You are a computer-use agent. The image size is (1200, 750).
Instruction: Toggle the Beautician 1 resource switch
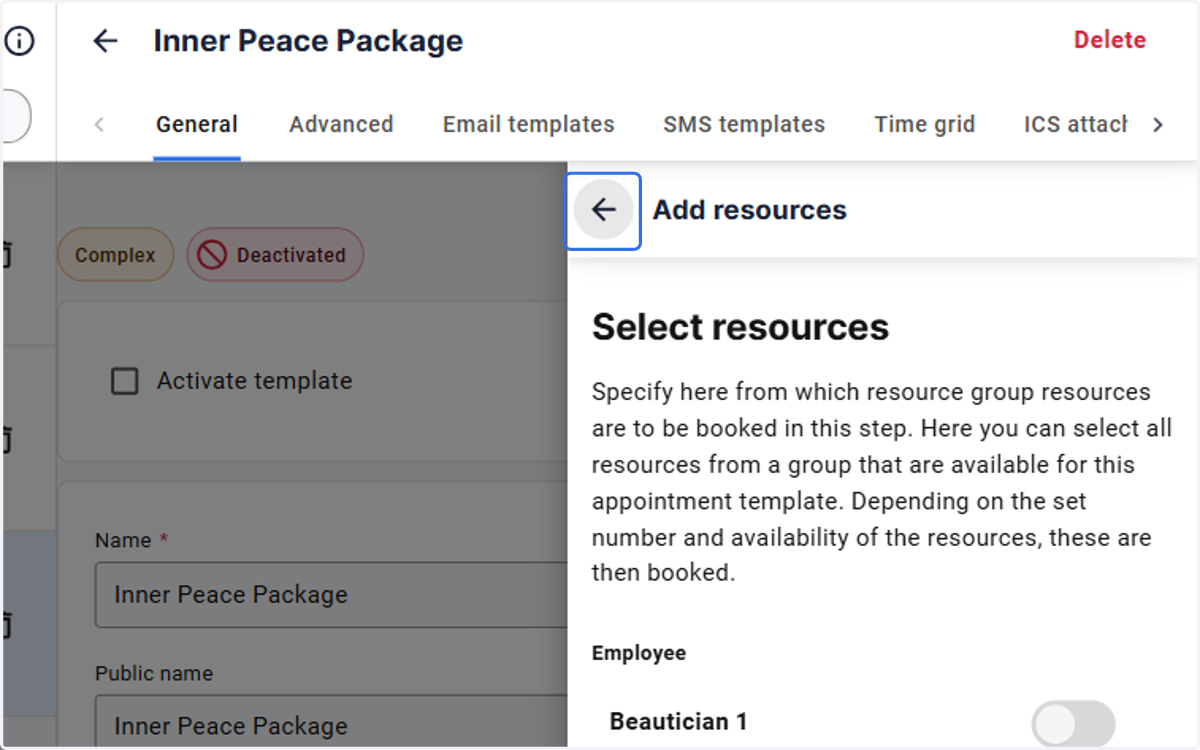tap(1073, 723)
